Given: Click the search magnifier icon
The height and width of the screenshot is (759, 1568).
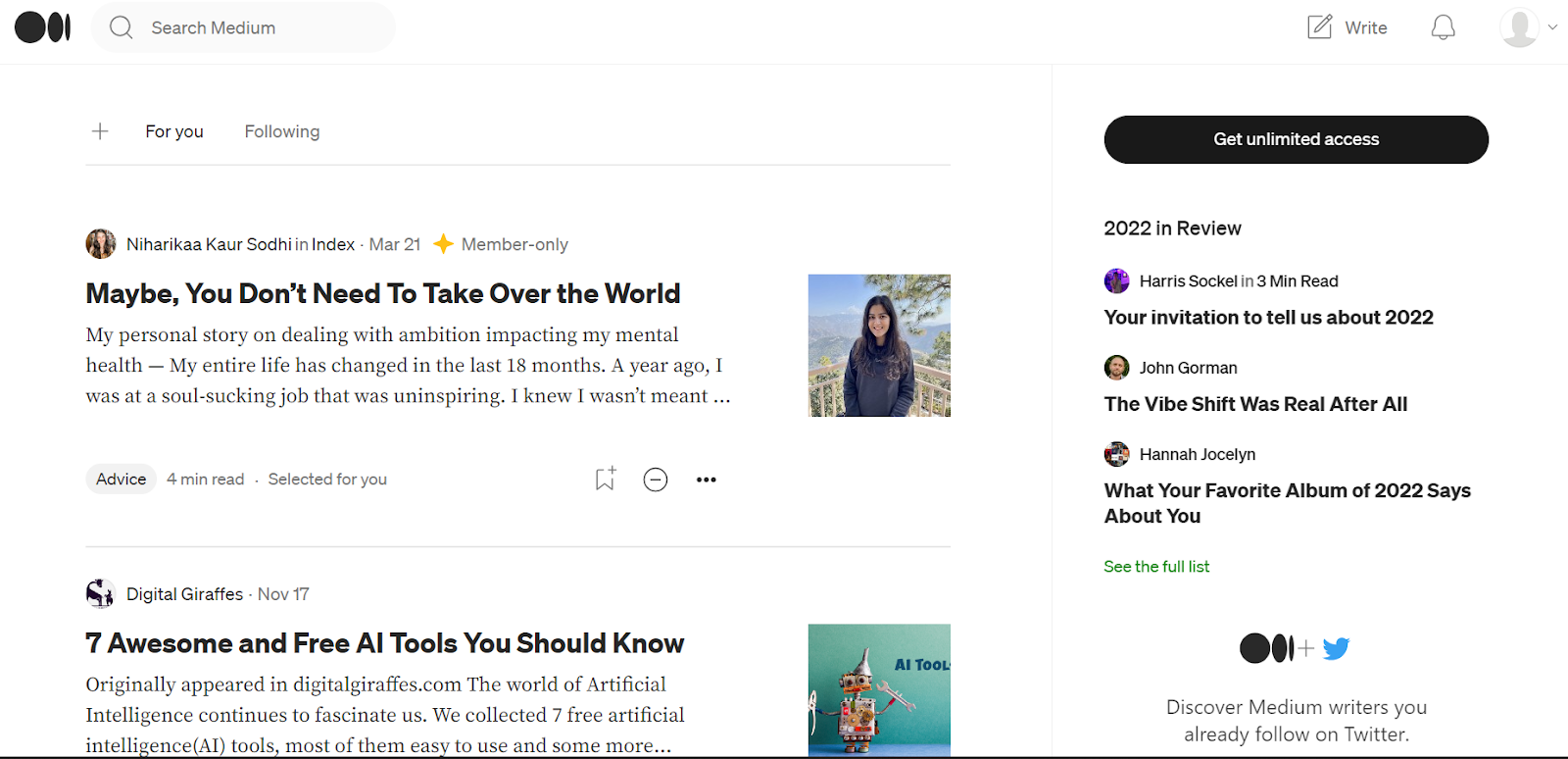Looking at the screenshot, I should pos(121,27).
